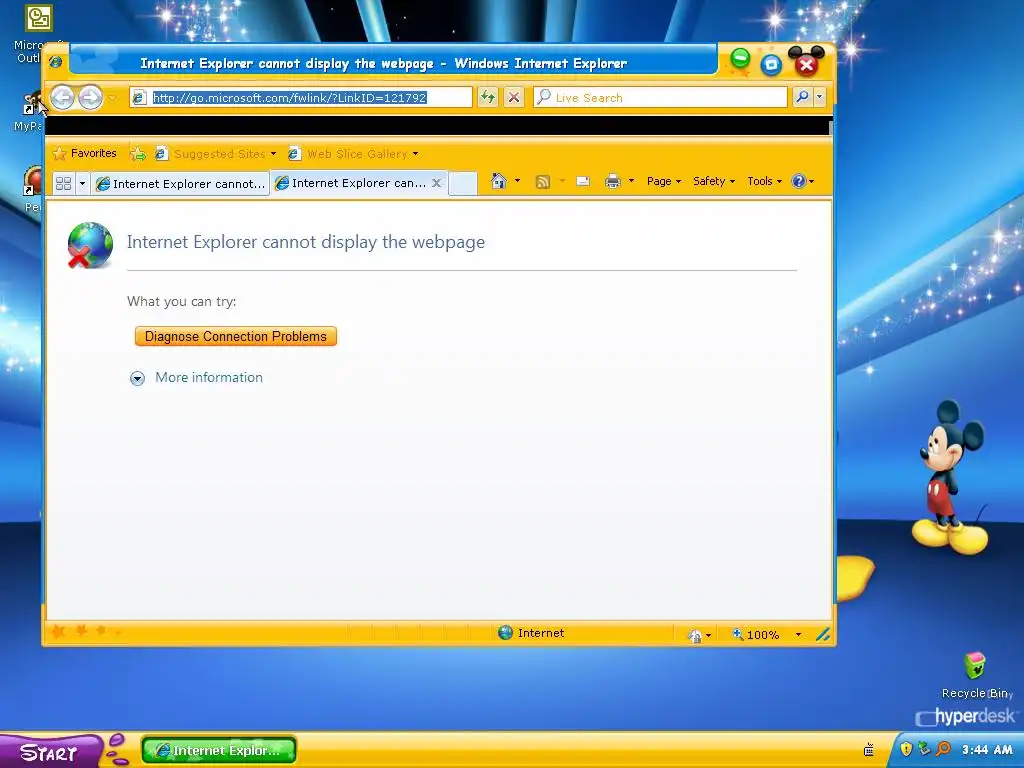
Task: Open the Protected Mode status icon dropdown
Action: click(699, 635)
